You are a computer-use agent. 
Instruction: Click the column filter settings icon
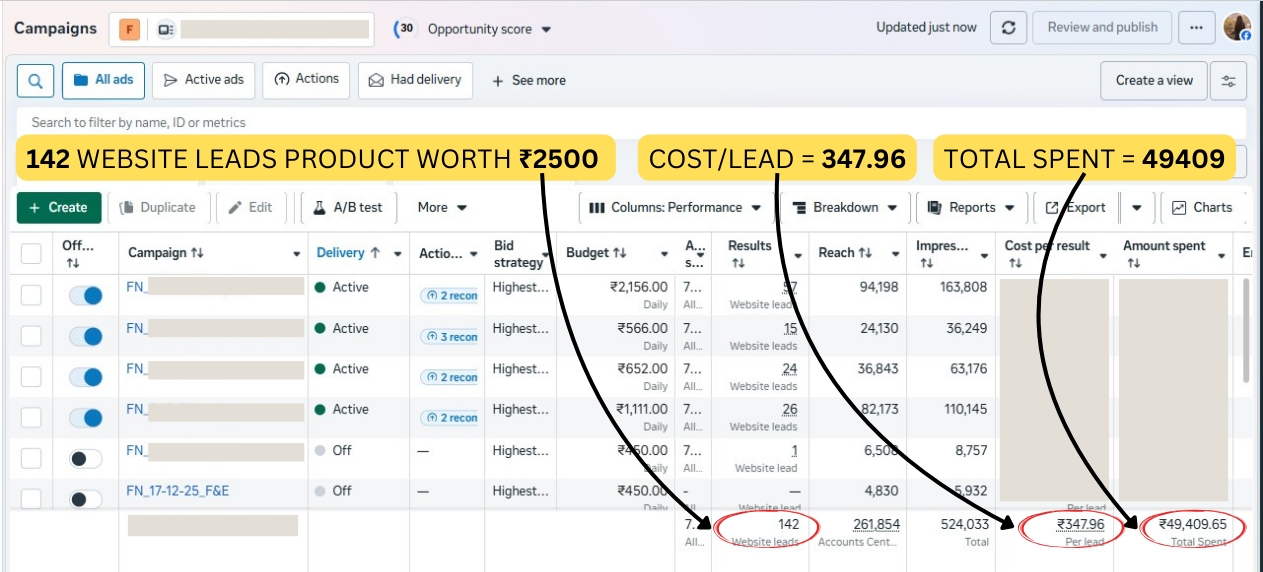click(x=1228, y=81)
